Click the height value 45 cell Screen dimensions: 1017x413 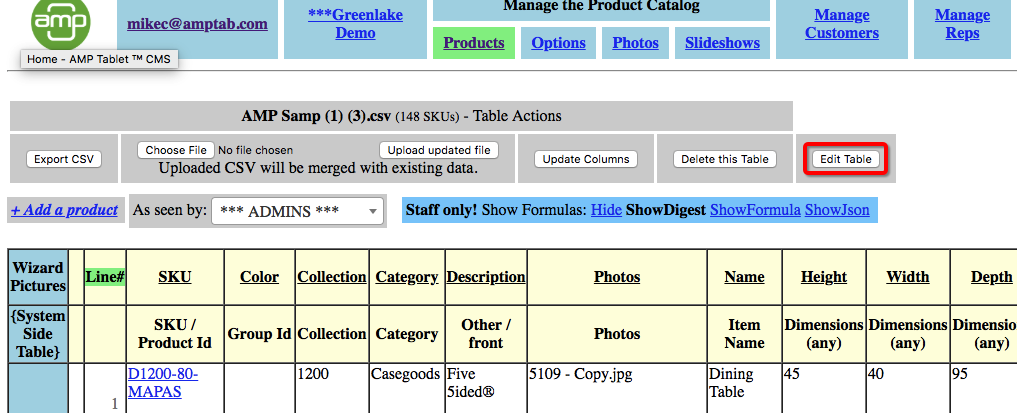click(824, 388)
